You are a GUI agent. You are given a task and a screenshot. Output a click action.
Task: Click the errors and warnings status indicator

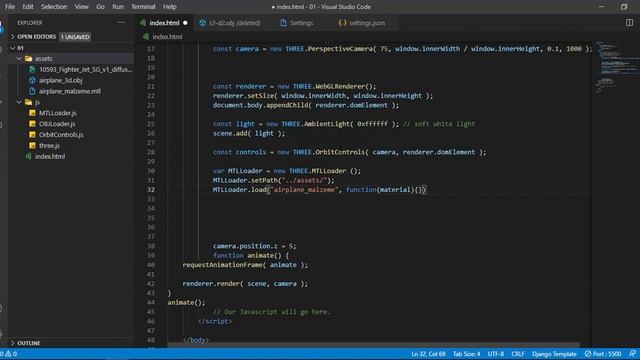coord(9,354)
